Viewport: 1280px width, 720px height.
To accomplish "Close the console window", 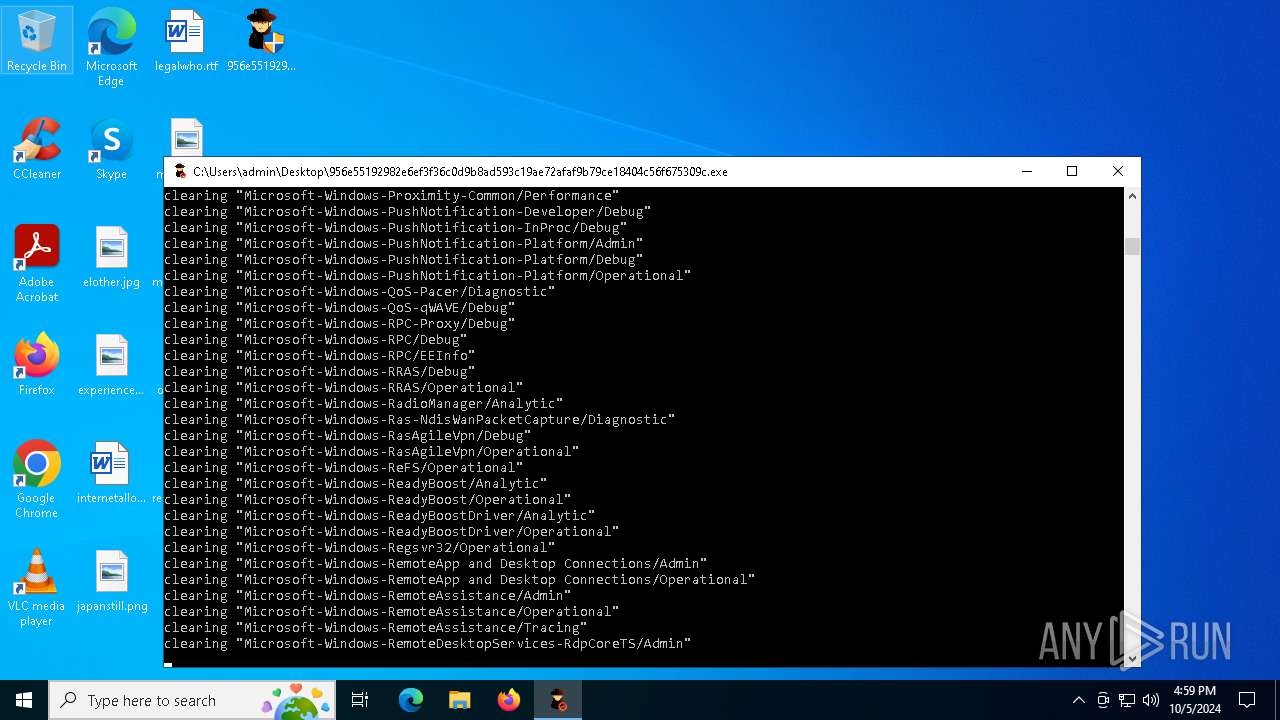I will tap(1118, 171).
